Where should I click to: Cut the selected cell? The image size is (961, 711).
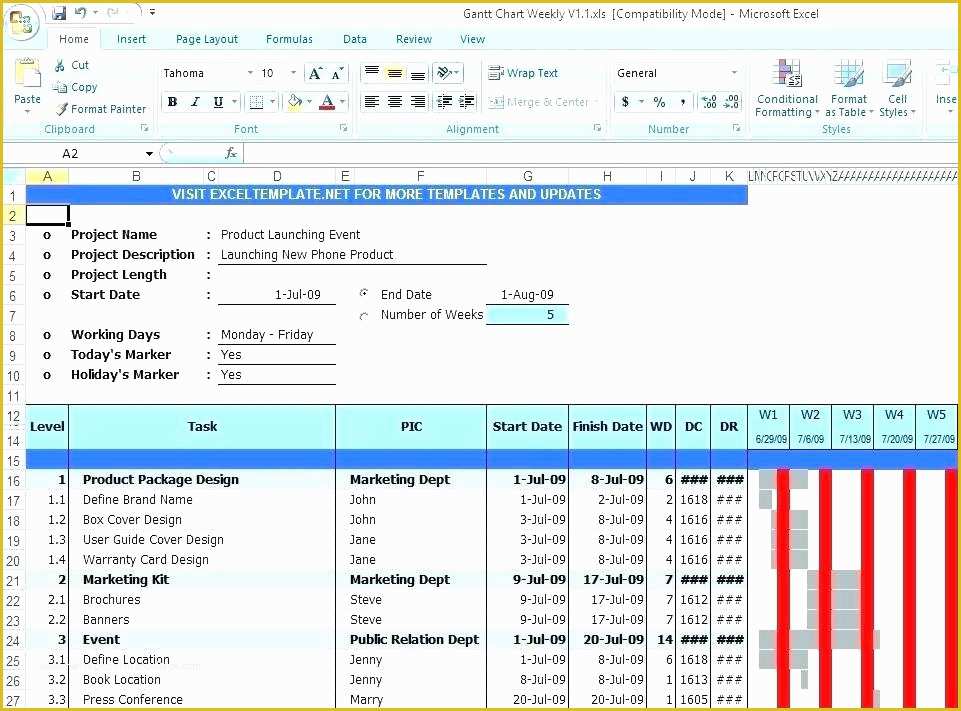tap(72, 65)
